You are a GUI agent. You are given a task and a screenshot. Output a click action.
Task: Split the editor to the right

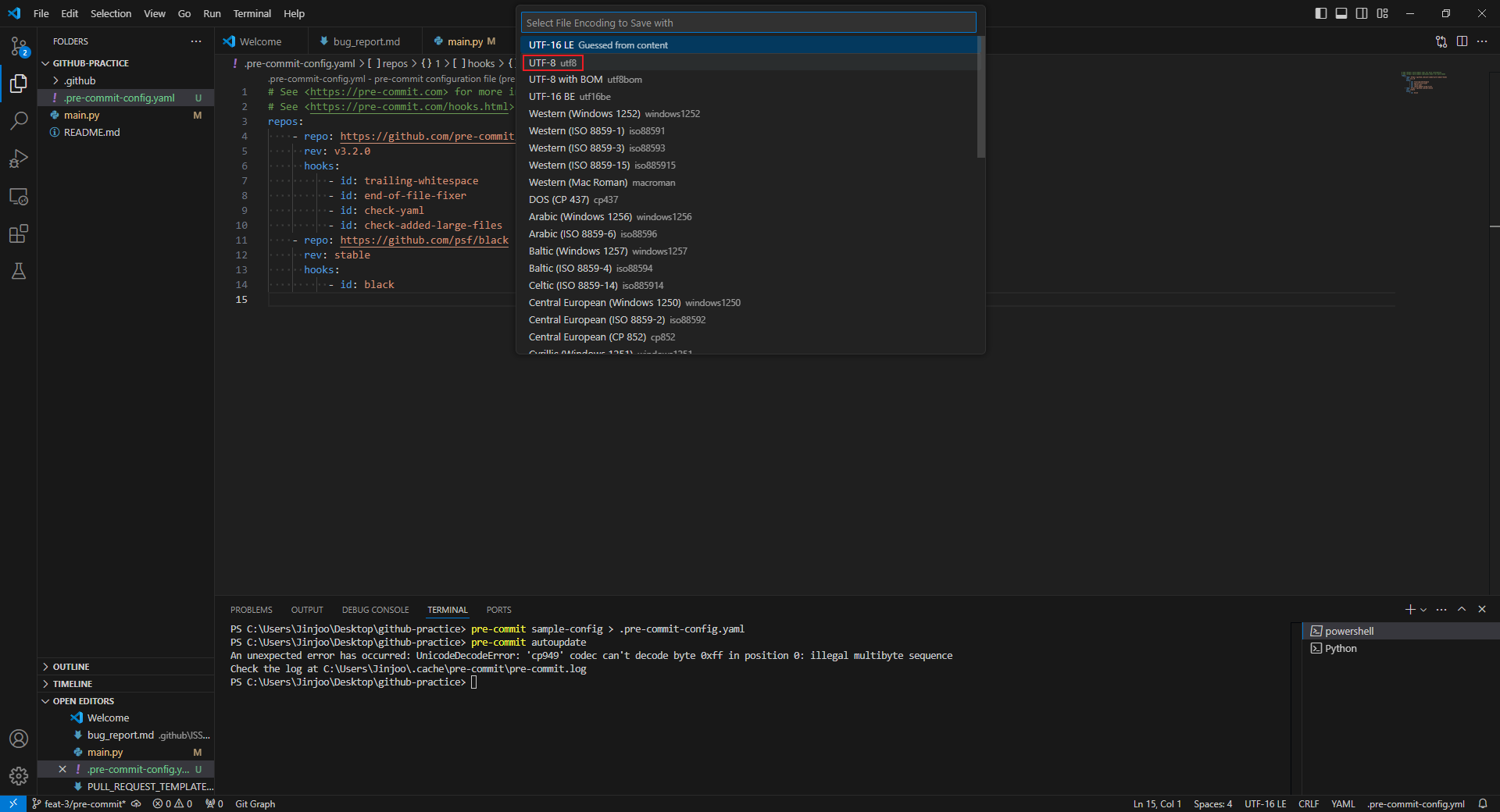1462,41
